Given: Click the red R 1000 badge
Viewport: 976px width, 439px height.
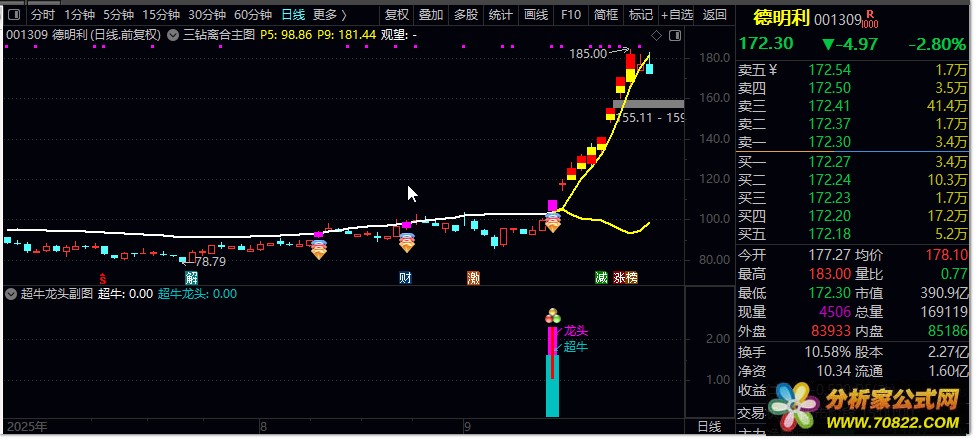Looking at the screenshot, I should tap(870, 19).
